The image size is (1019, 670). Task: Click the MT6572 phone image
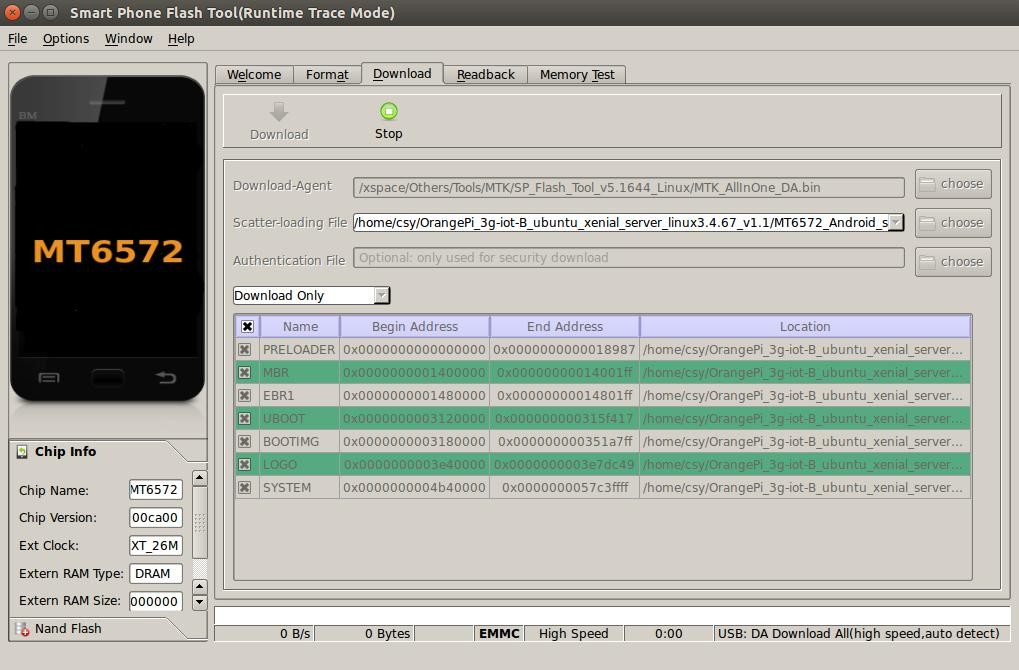pyautogui.click(x=107, y=238)
